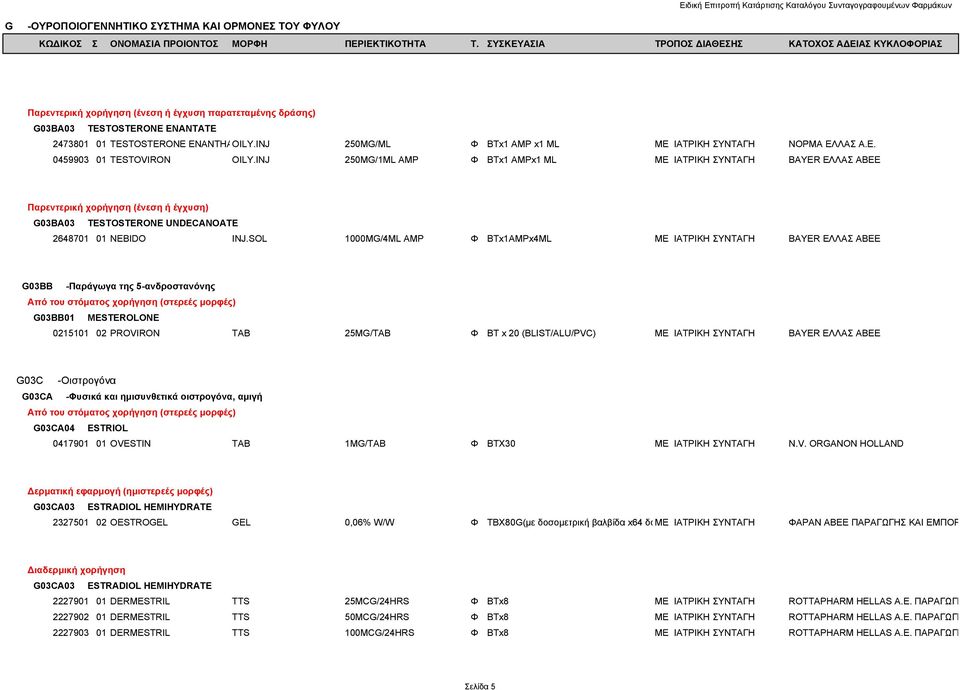Screen dimensions: 960x690
Task: Click product code "2227901"
Action: (x=70, y=602)
